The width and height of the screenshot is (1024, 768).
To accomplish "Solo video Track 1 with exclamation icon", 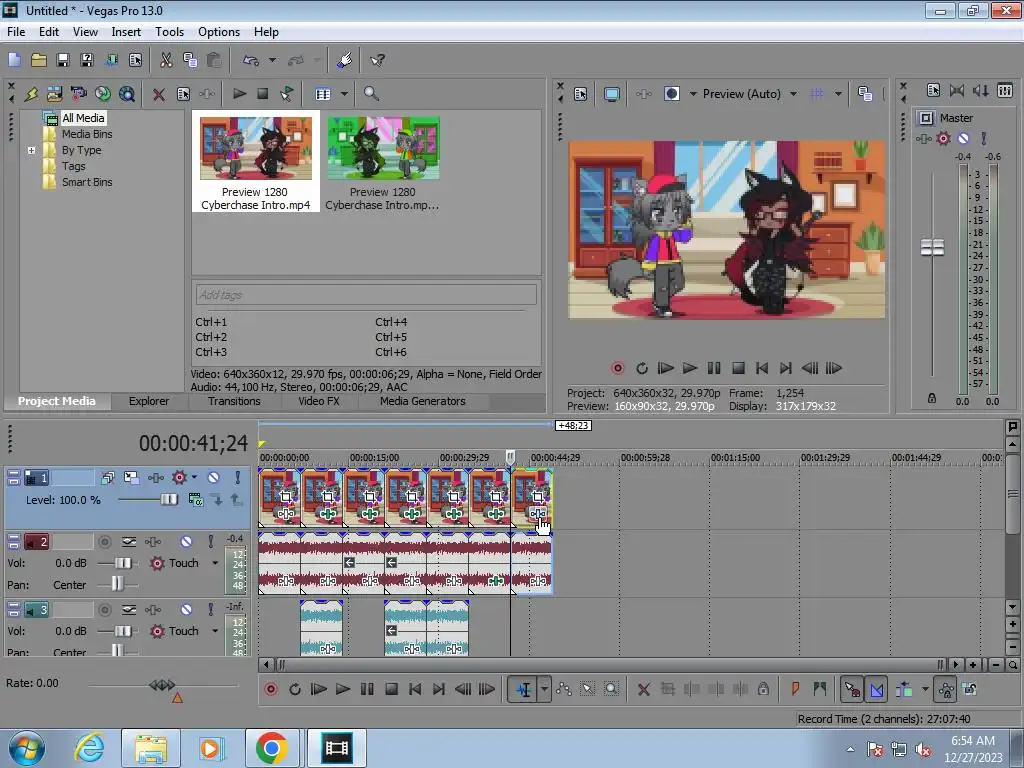I will [237, 477].
